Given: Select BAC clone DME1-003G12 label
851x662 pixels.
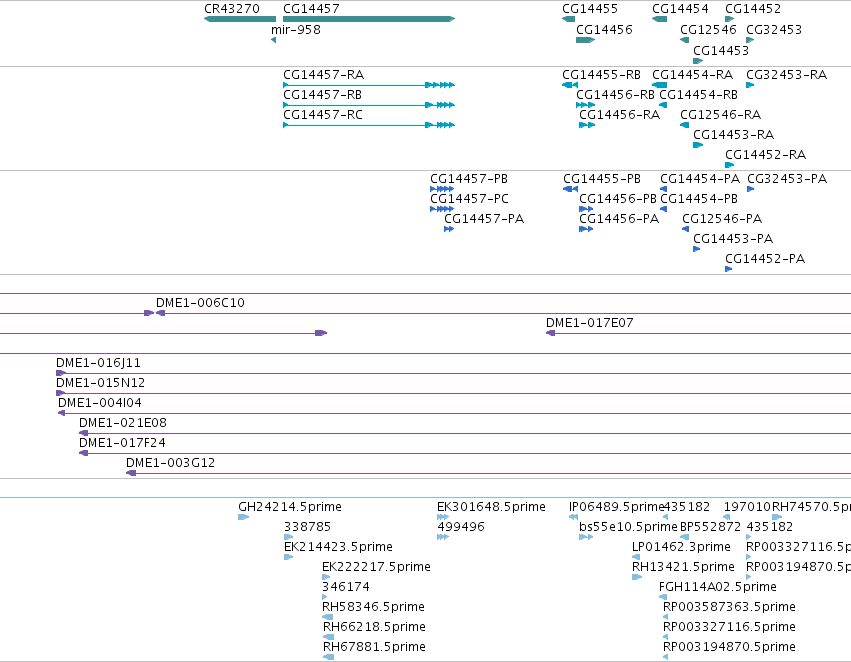Looking at the screenshot, I should (x=170, y=463).
